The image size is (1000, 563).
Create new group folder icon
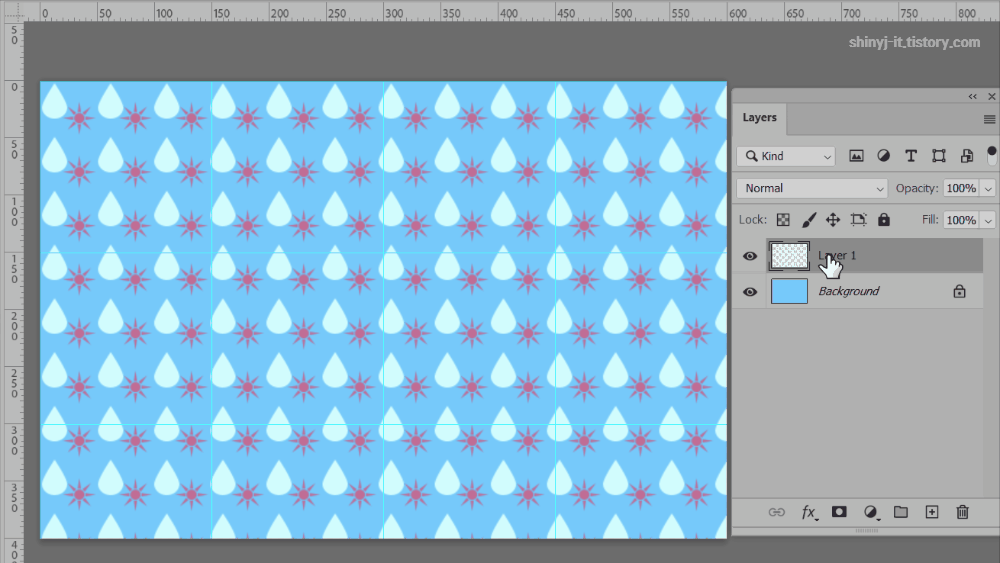901,512
